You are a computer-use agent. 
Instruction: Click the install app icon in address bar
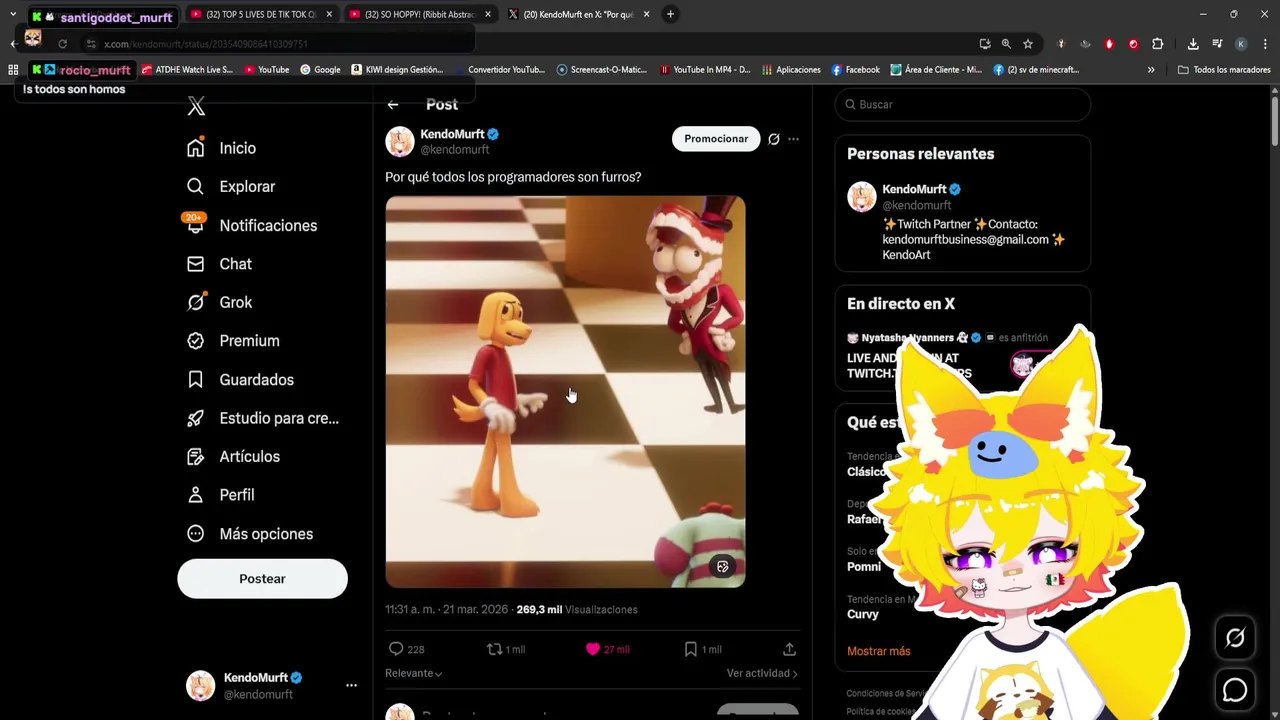pos(985,44)
